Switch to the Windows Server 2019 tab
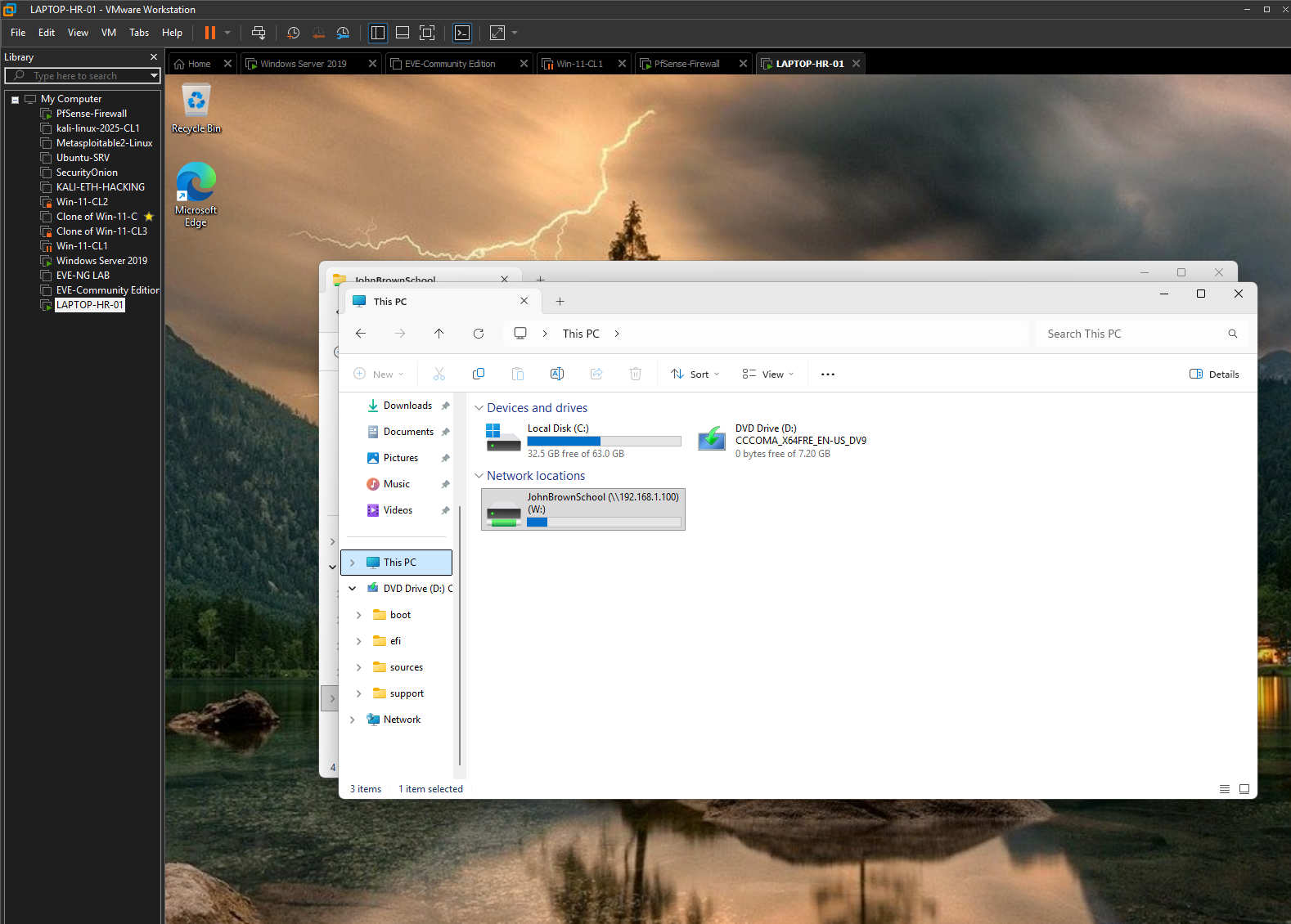The height and width of the screenshot is (924, 1291). click(x=304, y=64)
